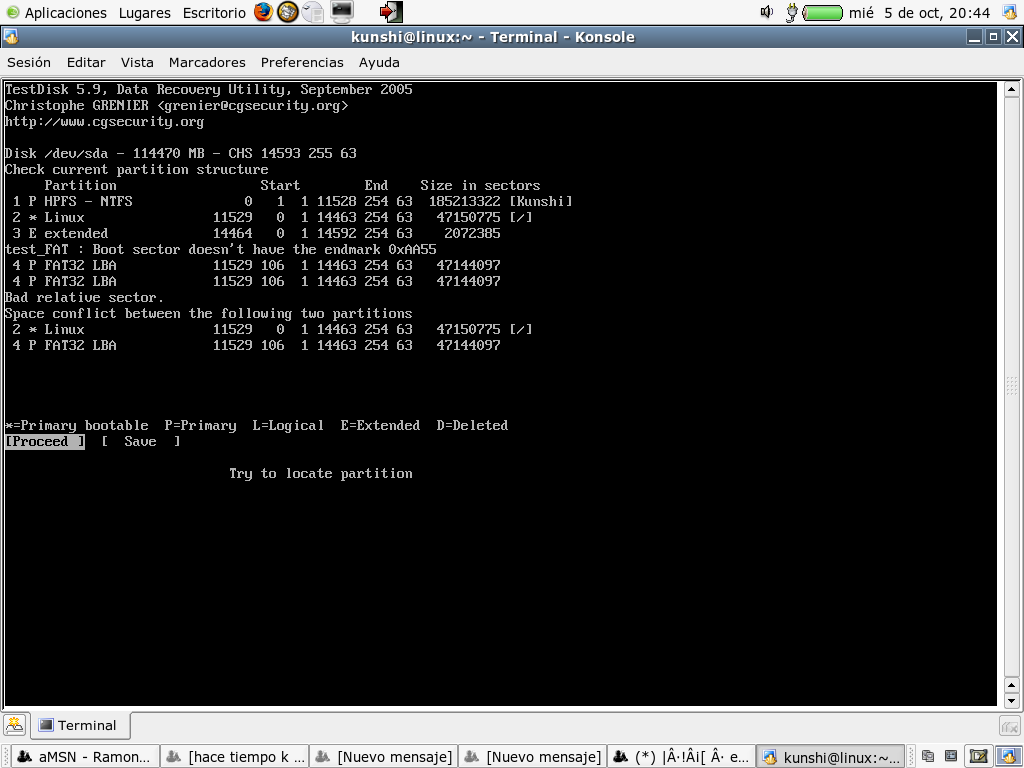This screenshot has width=1024, height=768.
Task: Open the document/clock launcher in the top panel
Action: [313, 12]
